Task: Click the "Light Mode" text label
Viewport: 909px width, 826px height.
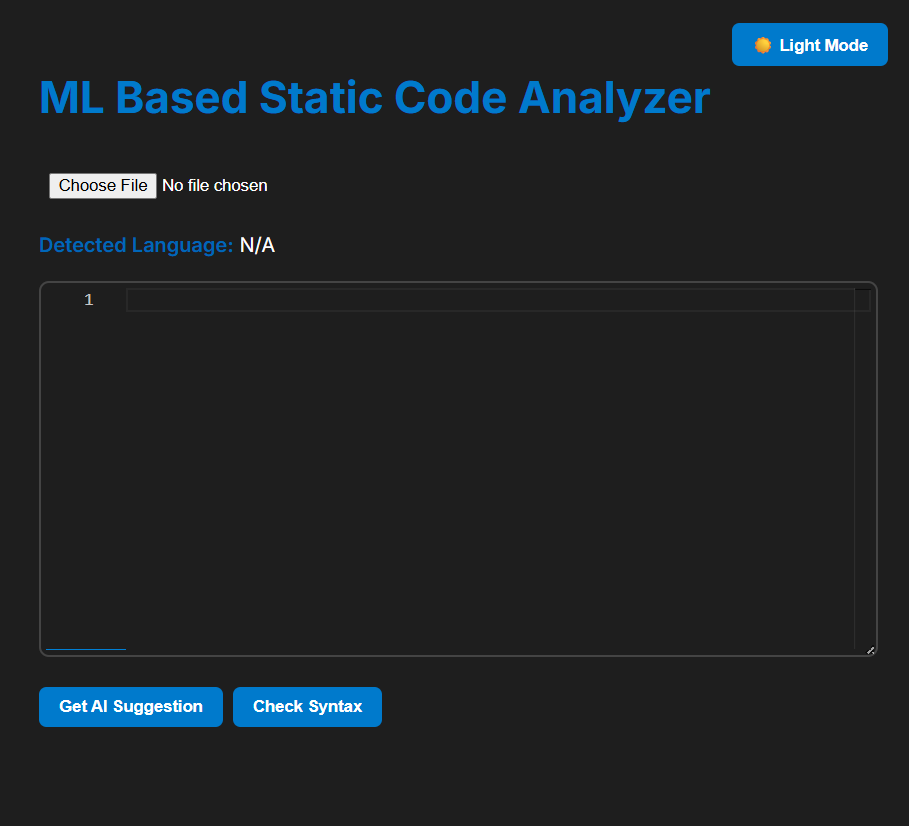Action: tap(824, 45)
